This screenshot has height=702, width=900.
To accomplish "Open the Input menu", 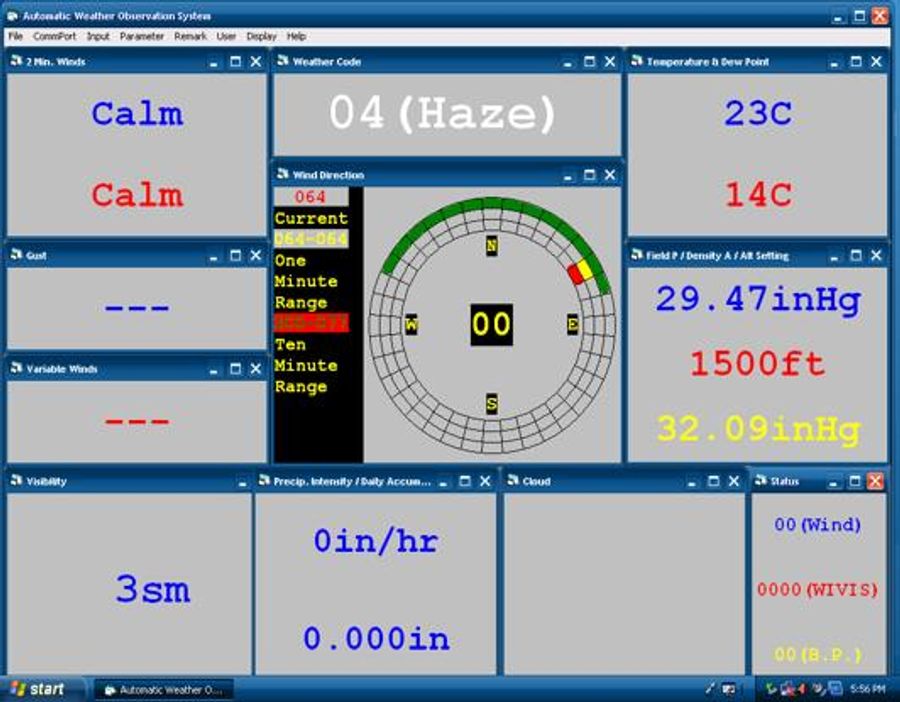I will (x=98, y=36).
